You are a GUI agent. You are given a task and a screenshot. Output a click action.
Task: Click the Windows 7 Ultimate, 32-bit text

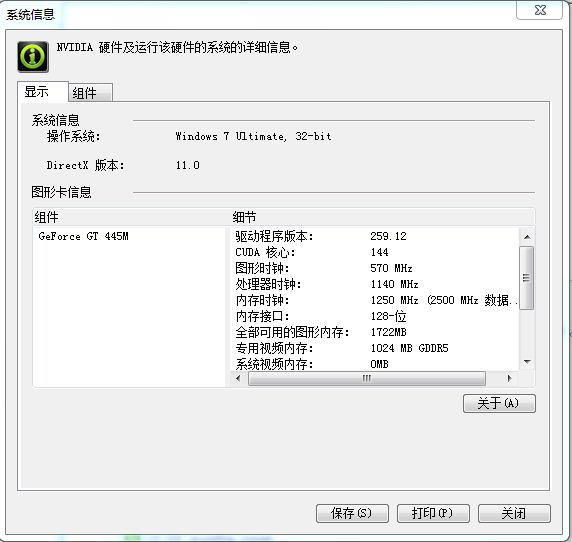[x=254, y=136]
